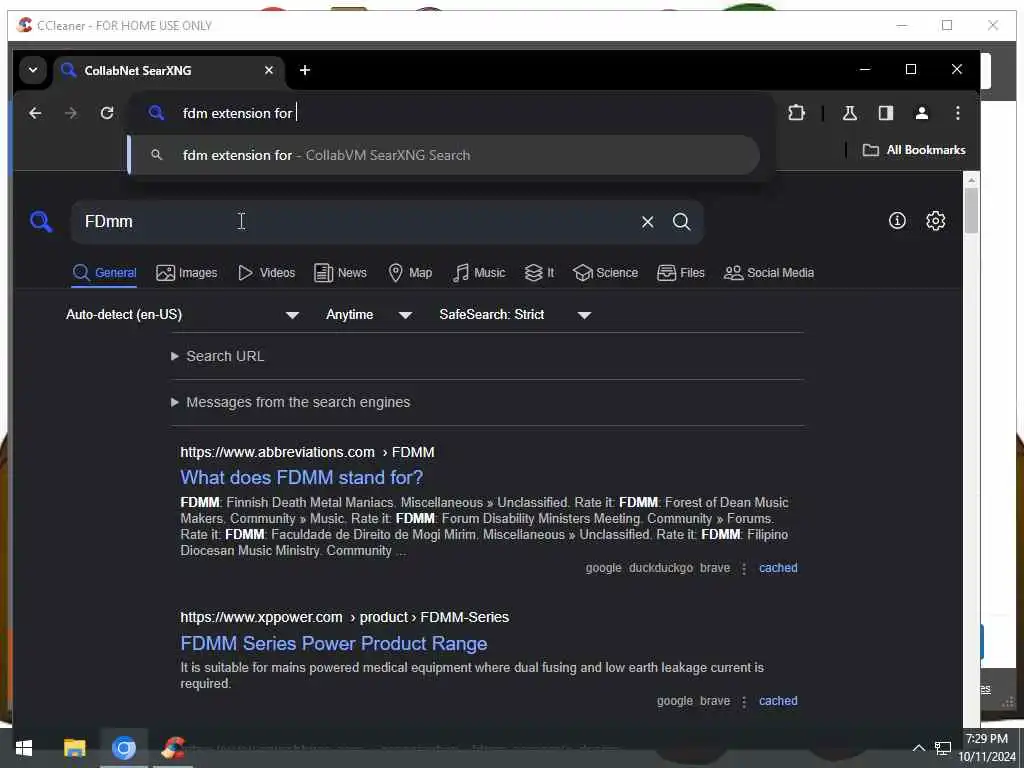Open 'What does FDMM stand for?' result
Screen dimensions: 1024x768
click(x=302, y=477)
